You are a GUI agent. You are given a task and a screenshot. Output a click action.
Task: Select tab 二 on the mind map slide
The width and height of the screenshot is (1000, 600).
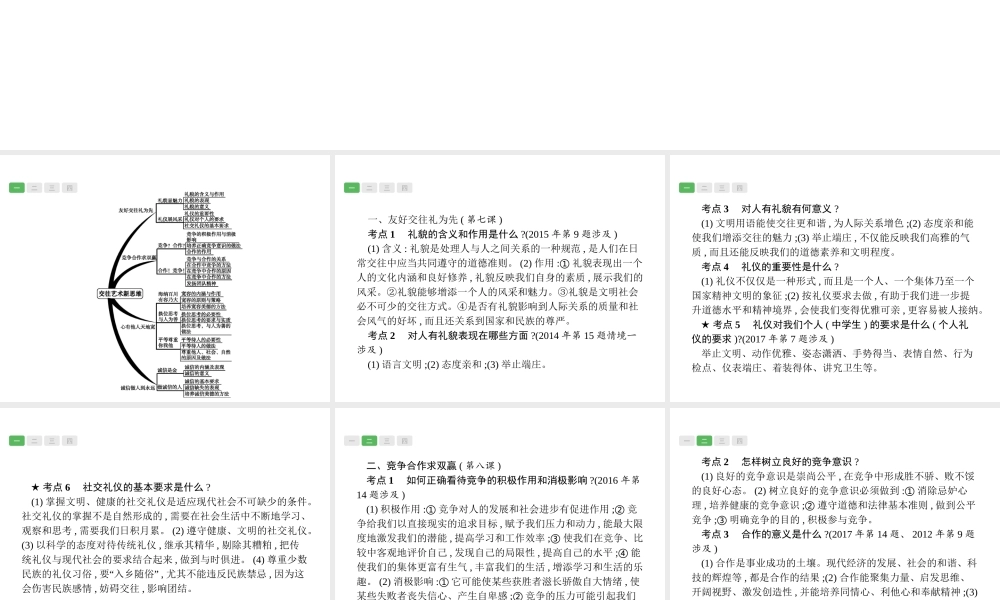pos(34,187)
